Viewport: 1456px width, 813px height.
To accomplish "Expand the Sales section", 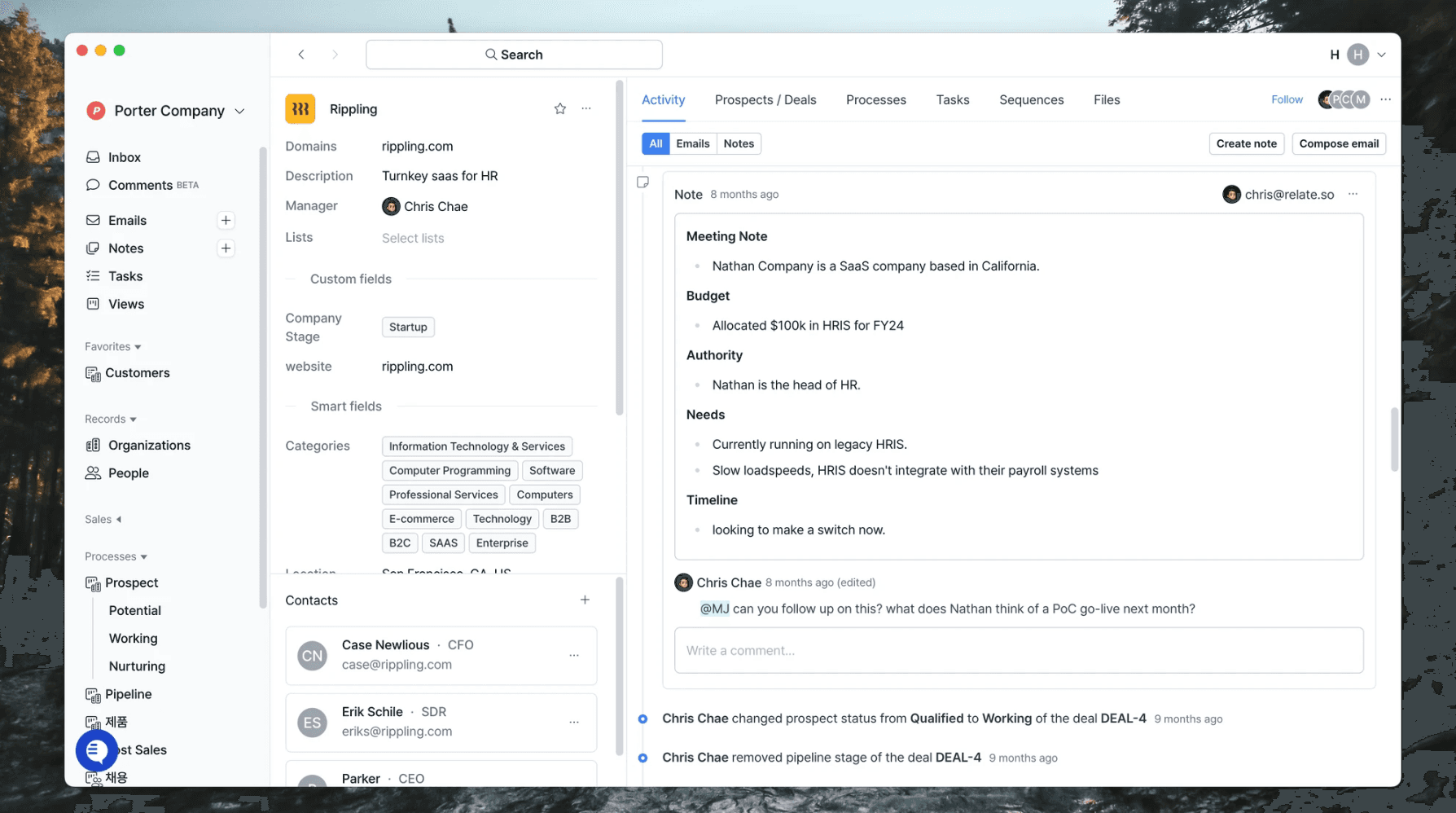I will 103,519.
